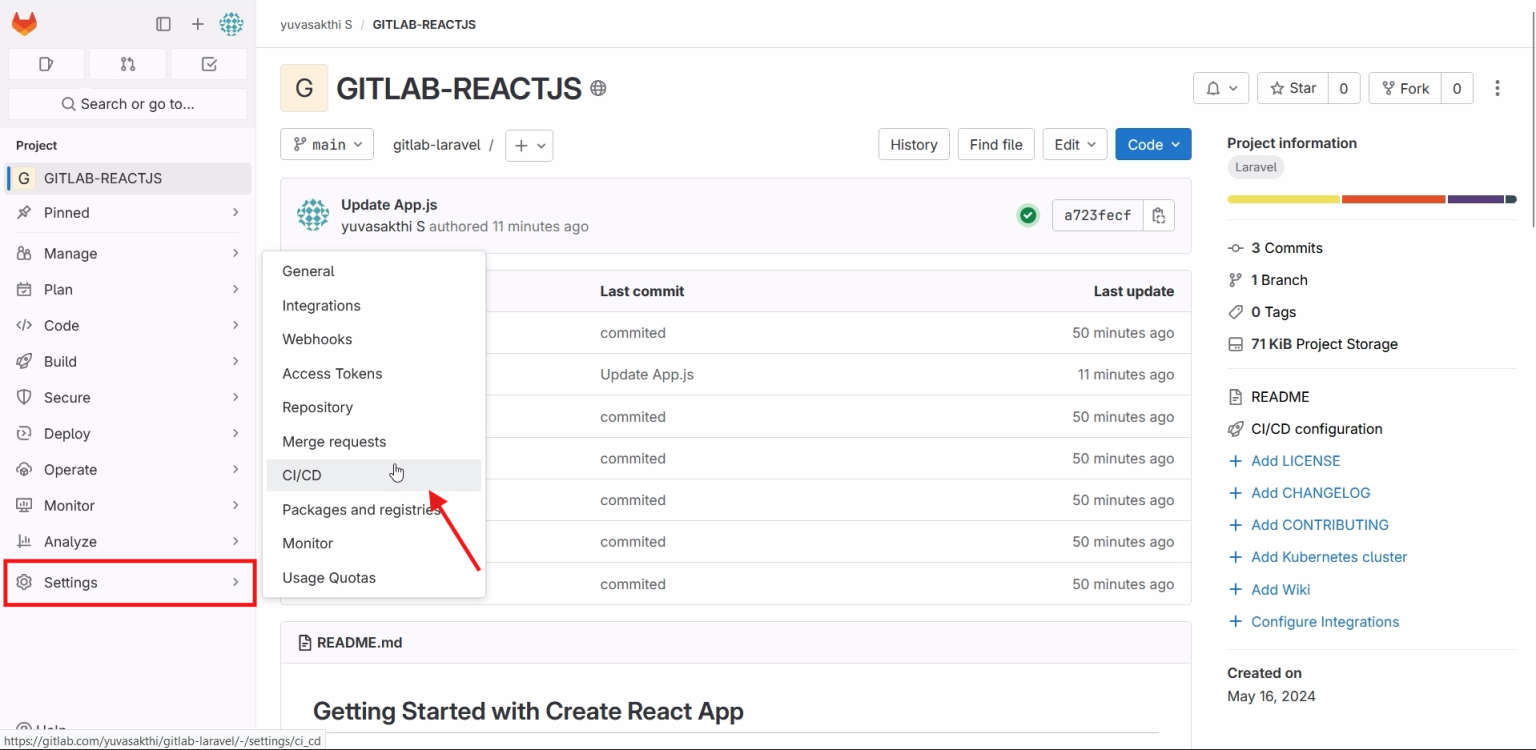Choose Access Tokens in the Settings menu
This screenshot has height=750, width=1536.
coord(332,373)
